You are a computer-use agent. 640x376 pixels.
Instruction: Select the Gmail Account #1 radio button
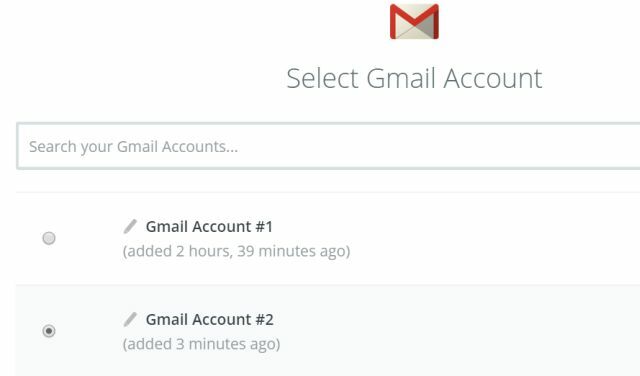tap(49, 238)
